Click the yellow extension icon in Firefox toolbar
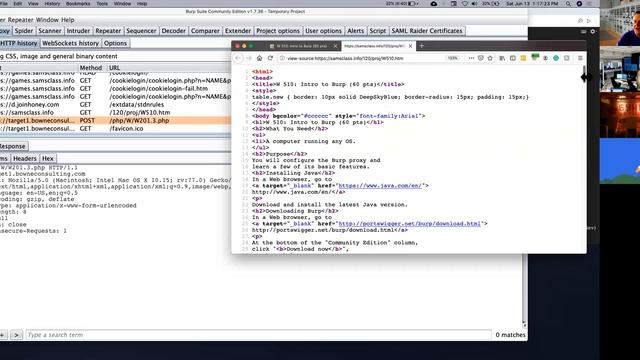640x360 pixels. coord(523,58)
